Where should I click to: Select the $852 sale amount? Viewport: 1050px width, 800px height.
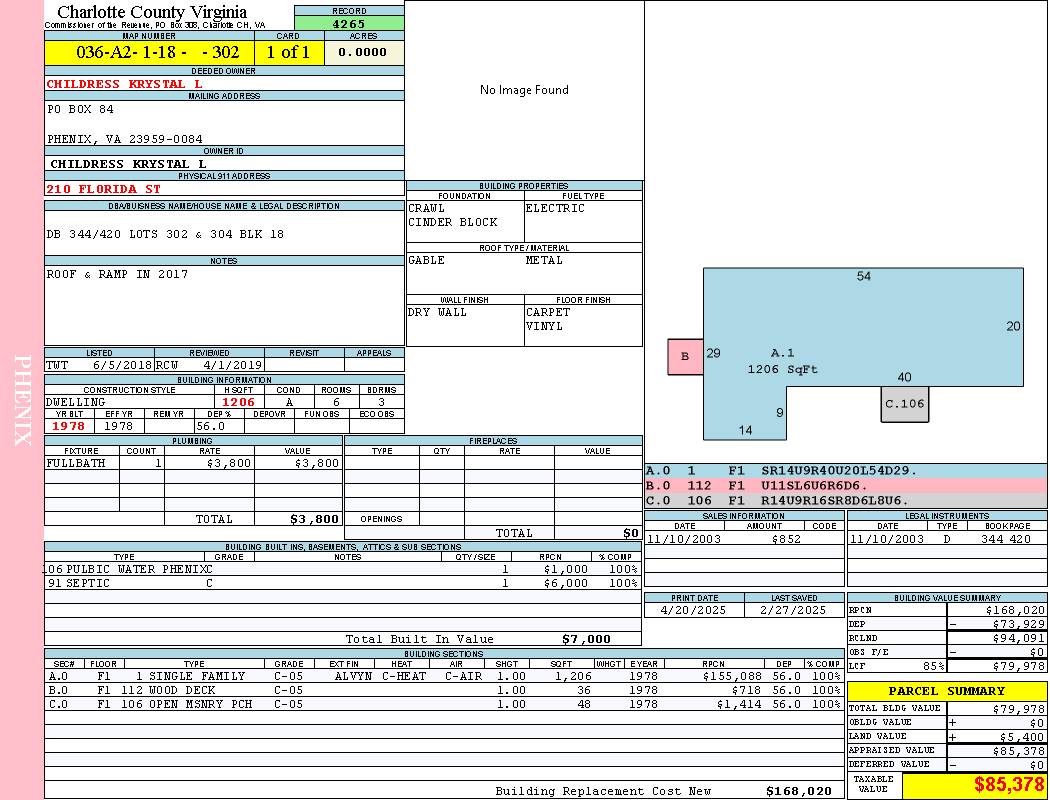pyautogui.click(x=786, y=539)
